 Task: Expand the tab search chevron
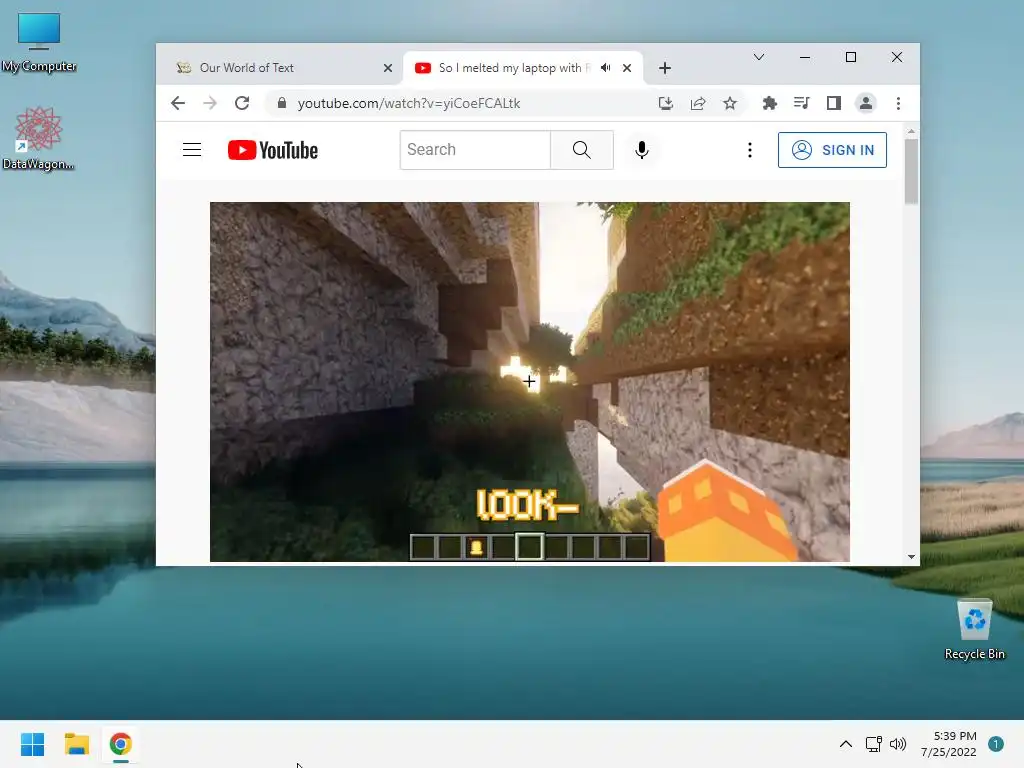759,57
